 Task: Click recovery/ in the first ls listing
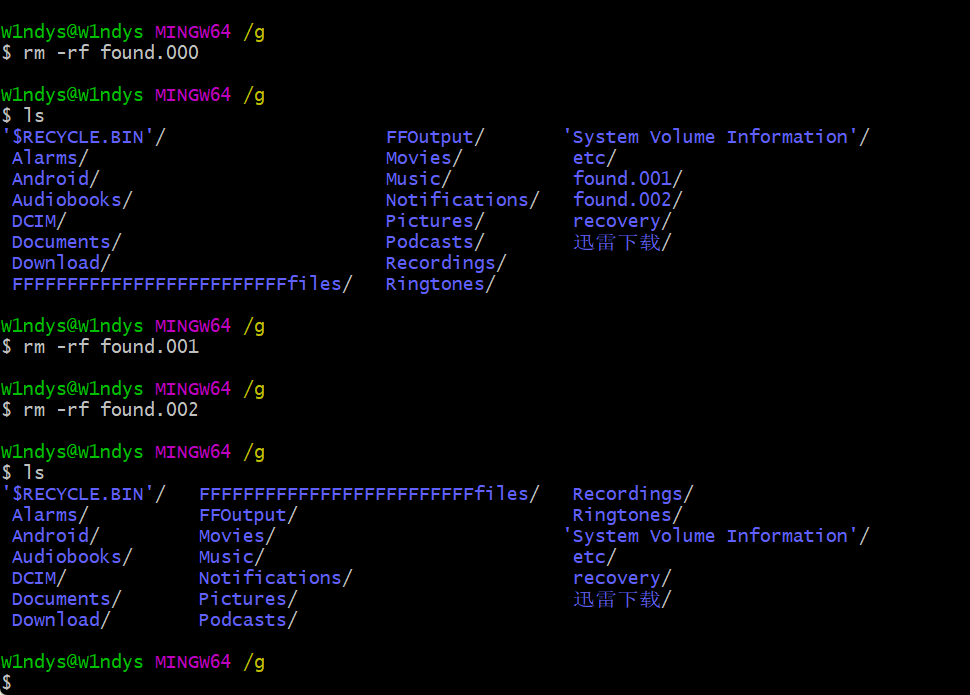pyautogui.click(x=621, y=221)
